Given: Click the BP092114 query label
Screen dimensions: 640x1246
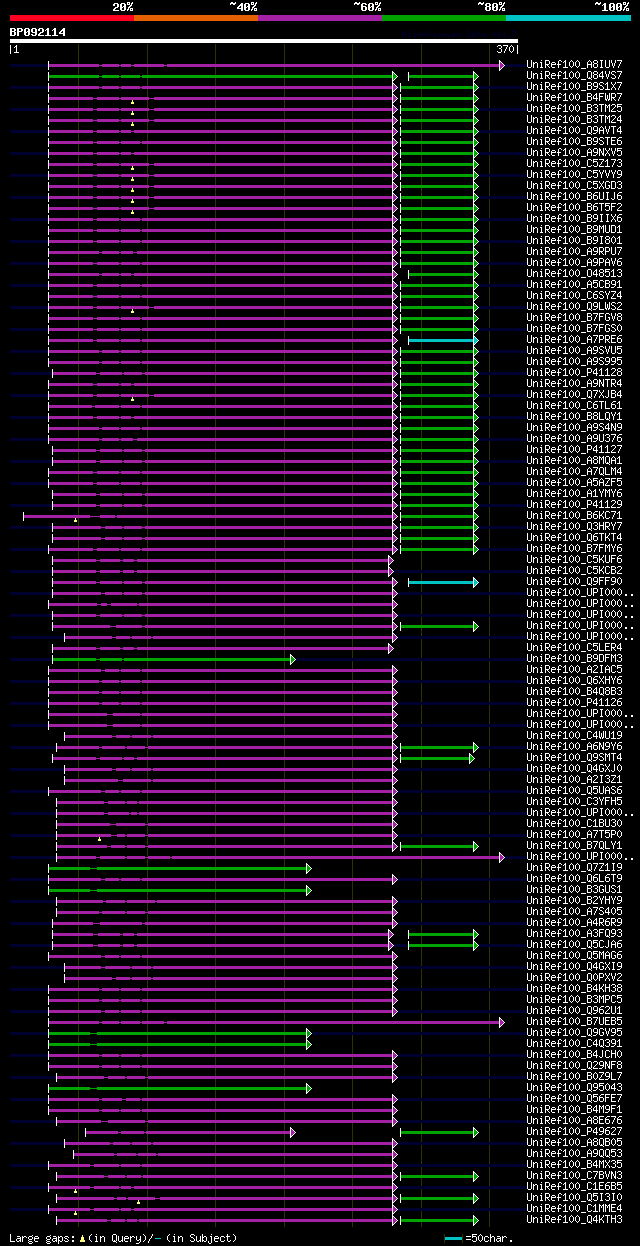Looking at the screenshot, I should [x=38, y=32].
